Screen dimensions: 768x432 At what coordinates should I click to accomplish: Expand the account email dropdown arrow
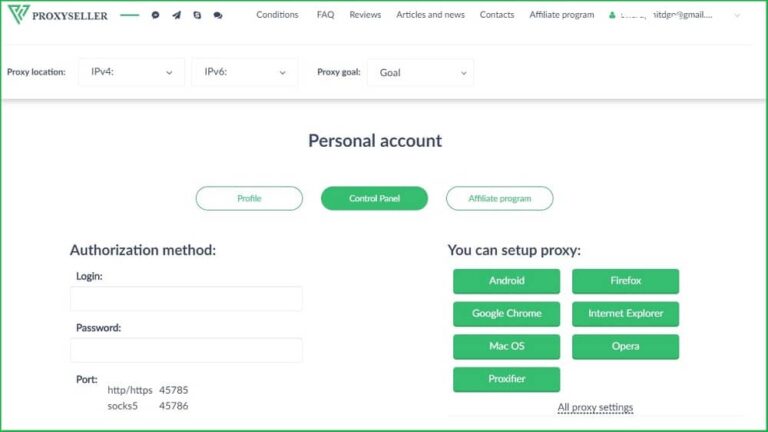(738, 16)
